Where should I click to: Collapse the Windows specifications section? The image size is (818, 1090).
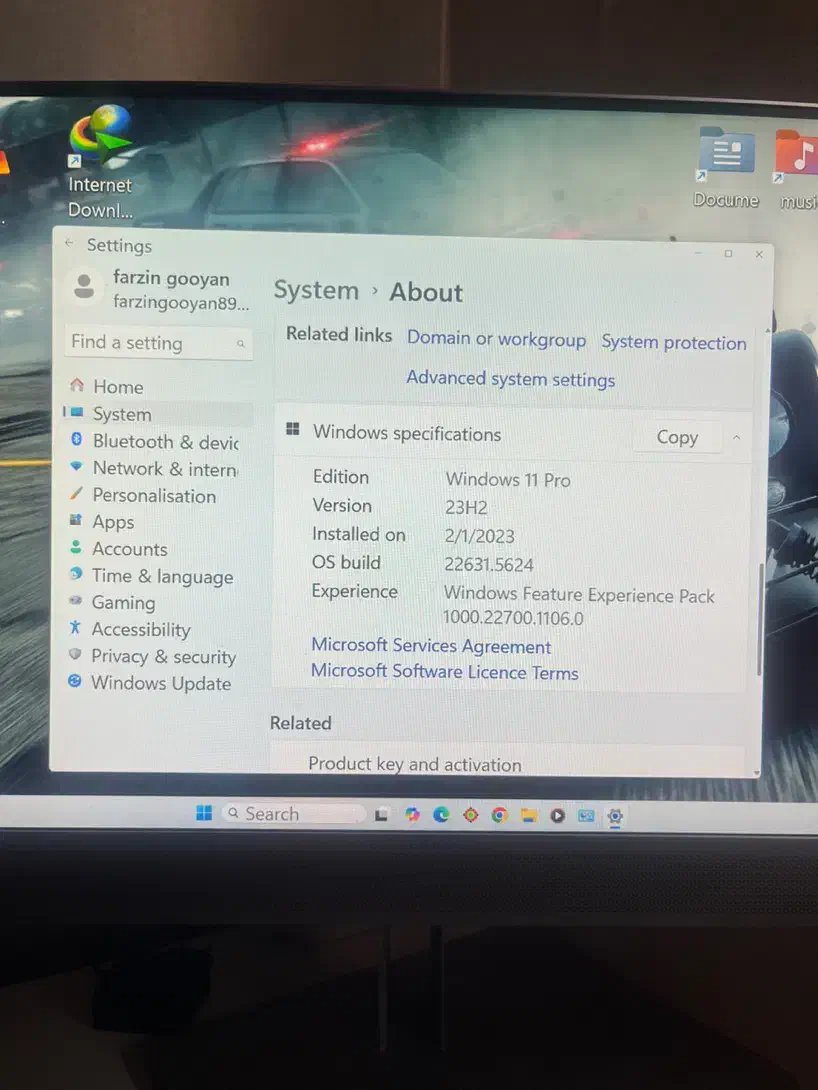point(737,438)
